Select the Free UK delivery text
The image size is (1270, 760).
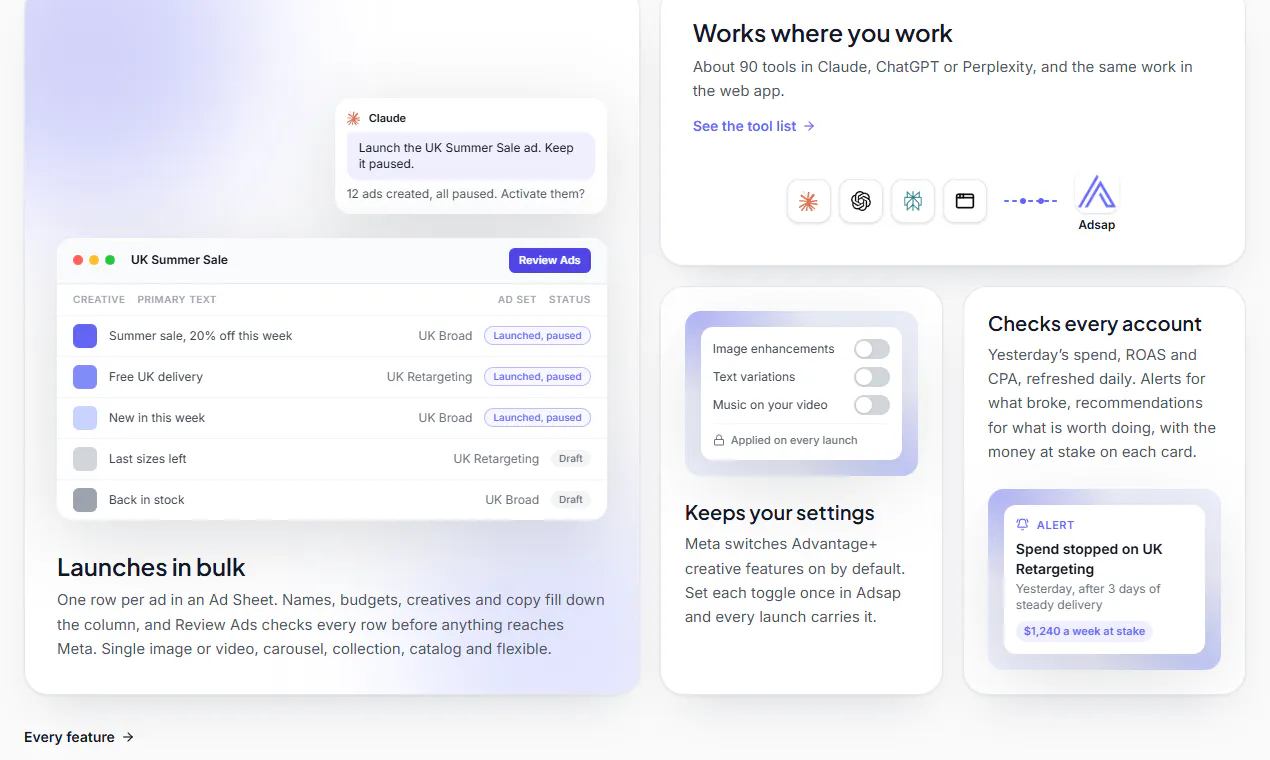[x=156, y=377]
